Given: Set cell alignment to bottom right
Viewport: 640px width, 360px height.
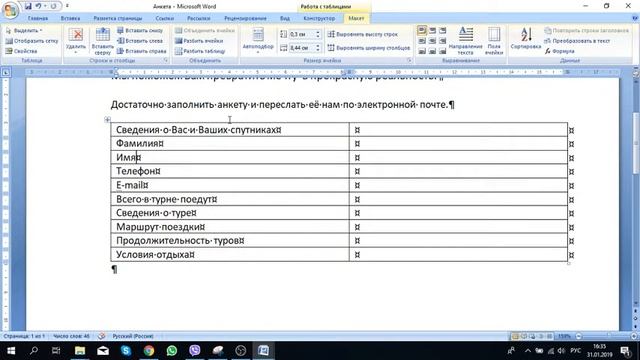Looking at the screenshot, I should [442, 51].
